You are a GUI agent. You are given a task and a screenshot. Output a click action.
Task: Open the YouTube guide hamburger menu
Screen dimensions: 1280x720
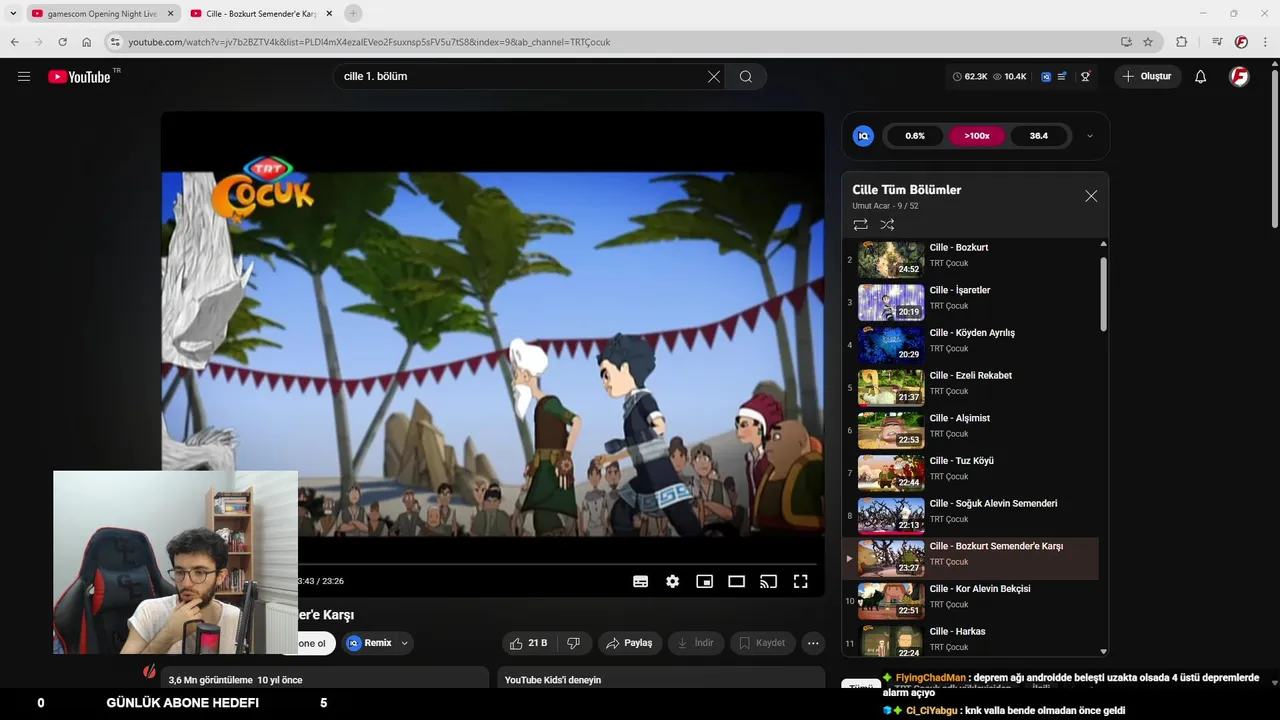coord(24,76)
